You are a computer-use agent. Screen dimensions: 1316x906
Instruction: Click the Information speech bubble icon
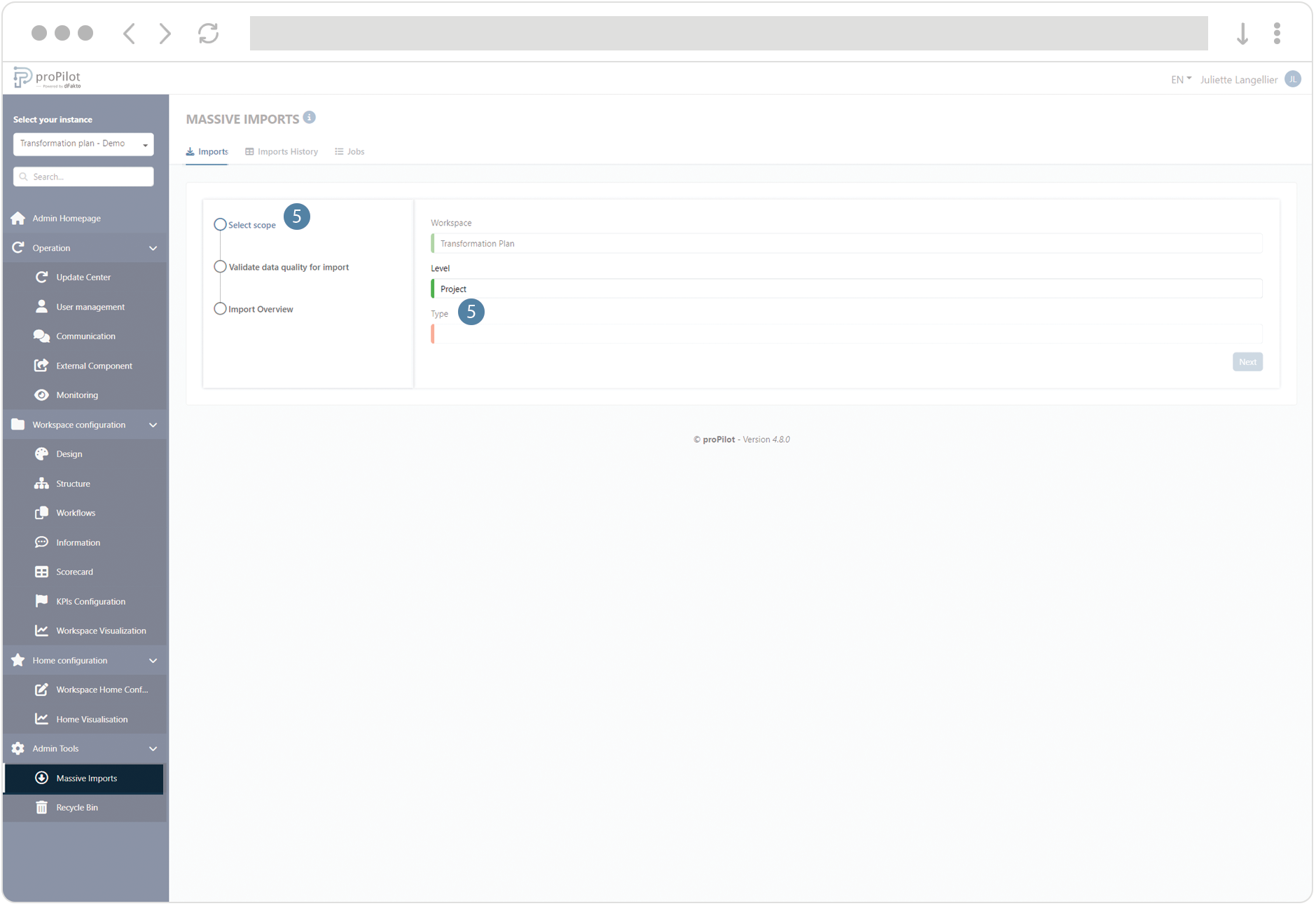point(42,542)
